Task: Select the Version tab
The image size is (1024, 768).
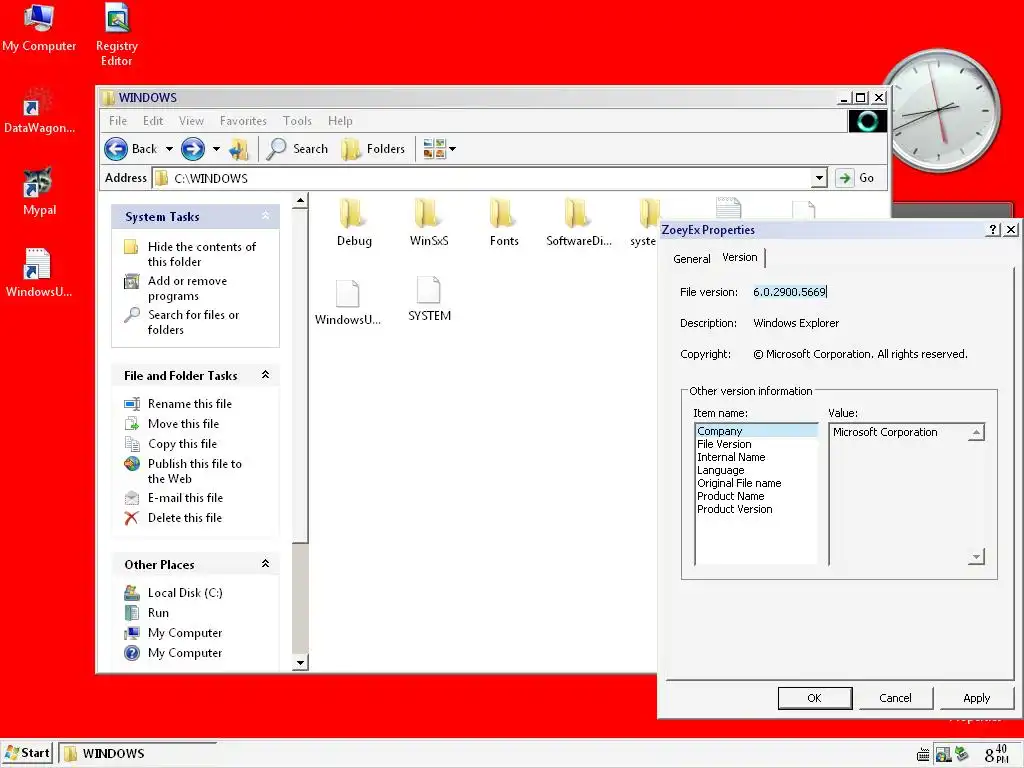Action: point(740,257)
